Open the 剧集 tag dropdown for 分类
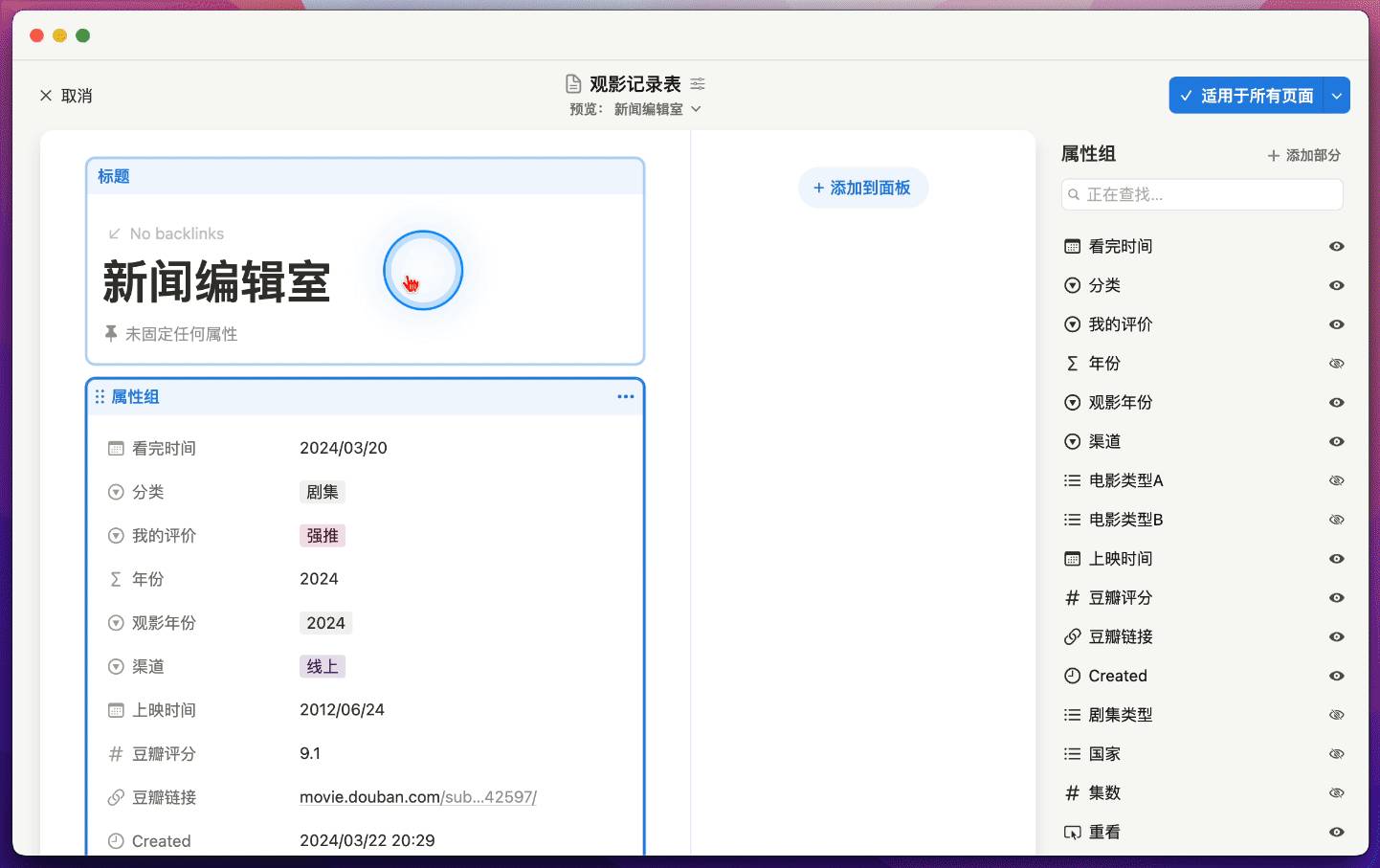 (323, 492)
